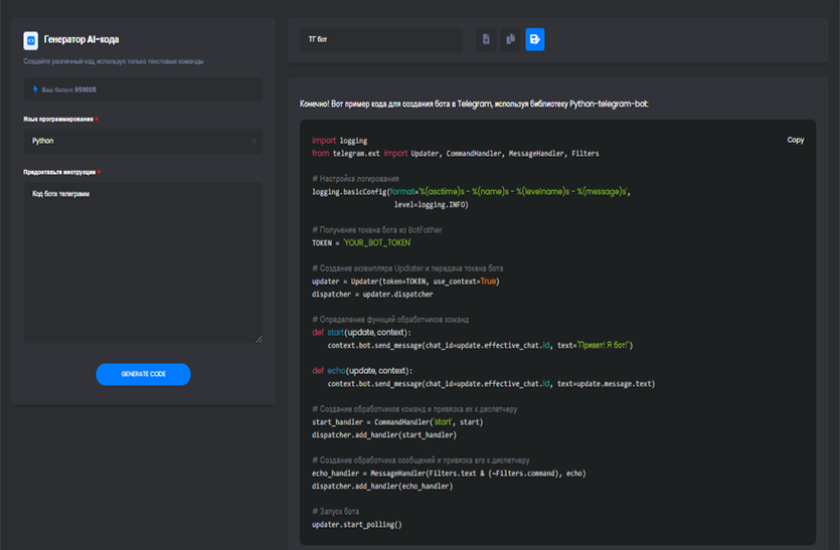Click the document file icon in the toolbar
Screen dimensions: 840x550
[486, 39]
